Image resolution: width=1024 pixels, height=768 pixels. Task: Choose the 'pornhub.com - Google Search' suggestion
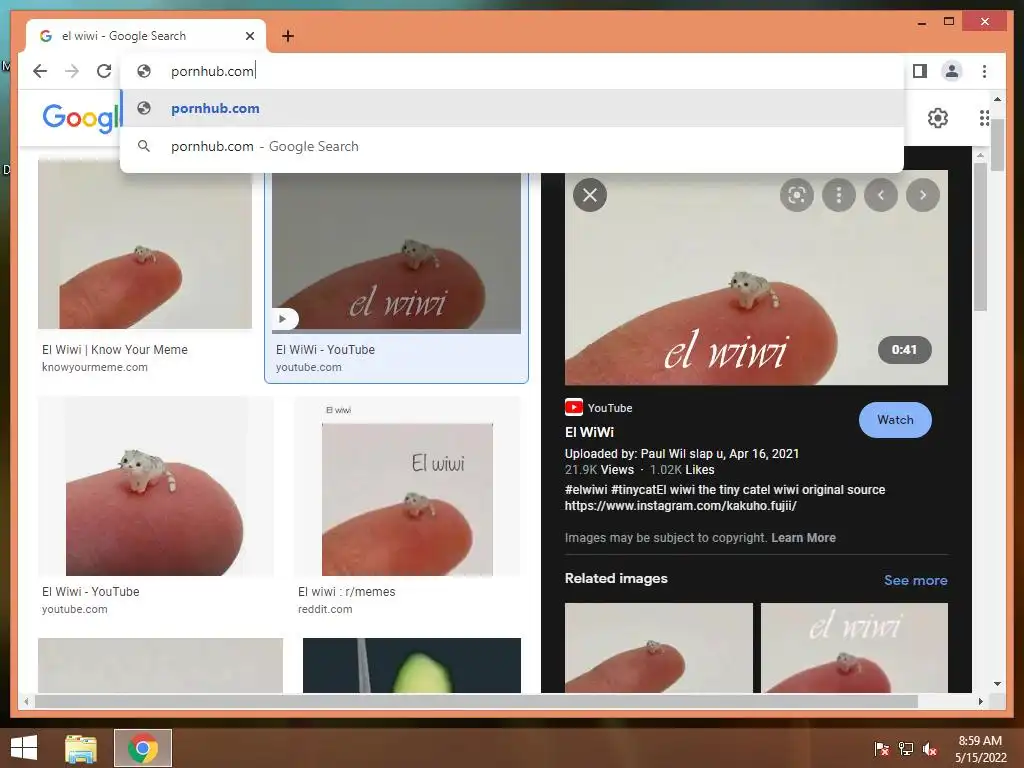coord(512,146)
